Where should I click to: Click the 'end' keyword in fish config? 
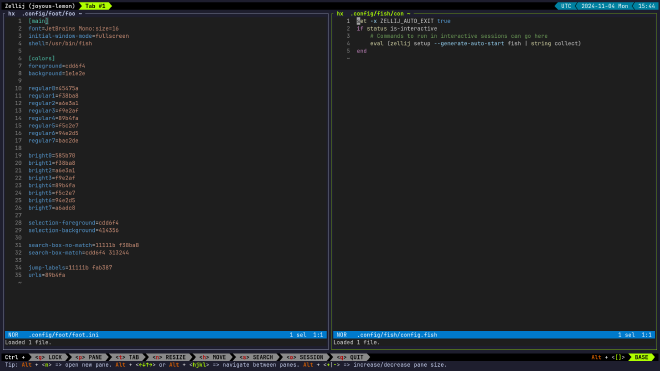362,51
